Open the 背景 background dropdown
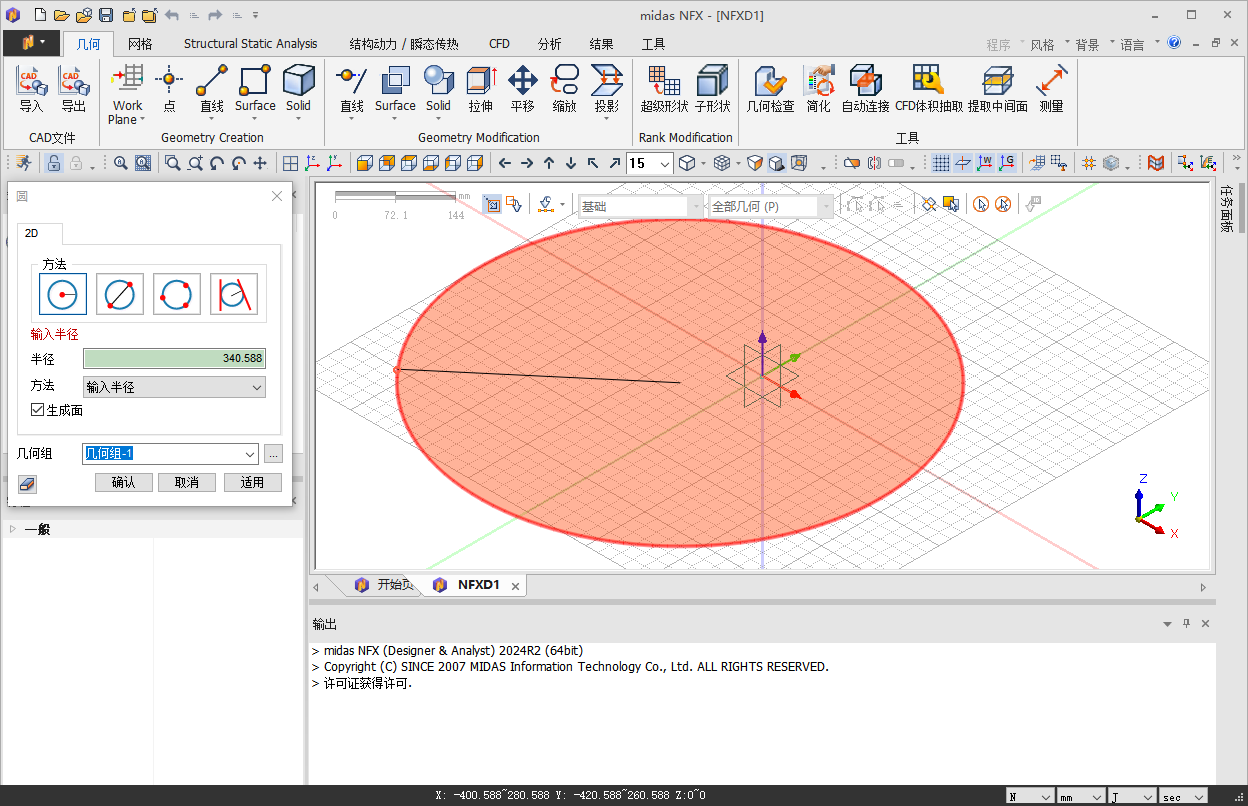1248x806 pixels. pos(1092,45)
